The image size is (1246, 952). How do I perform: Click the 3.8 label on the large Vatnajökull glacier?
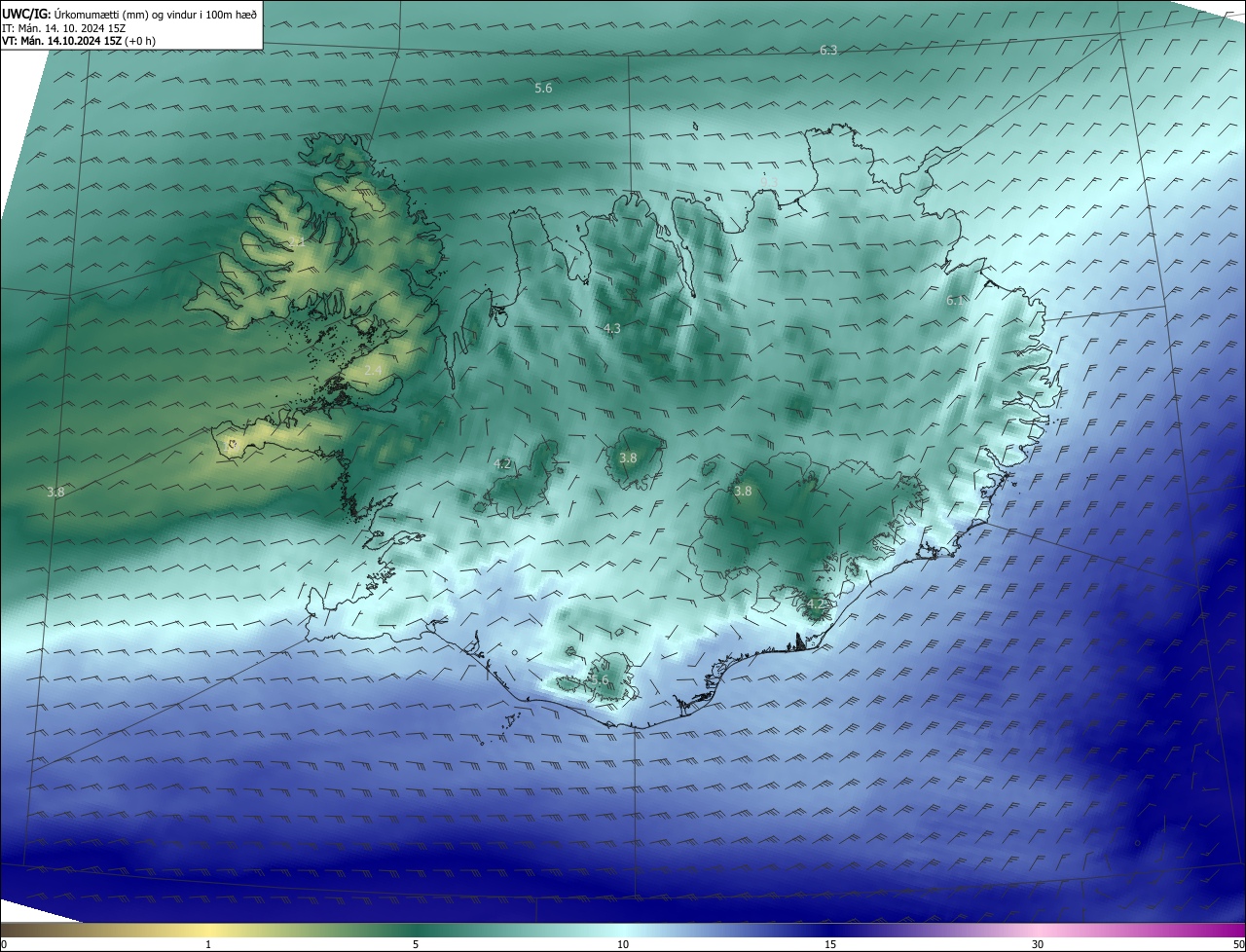[743, 492]
